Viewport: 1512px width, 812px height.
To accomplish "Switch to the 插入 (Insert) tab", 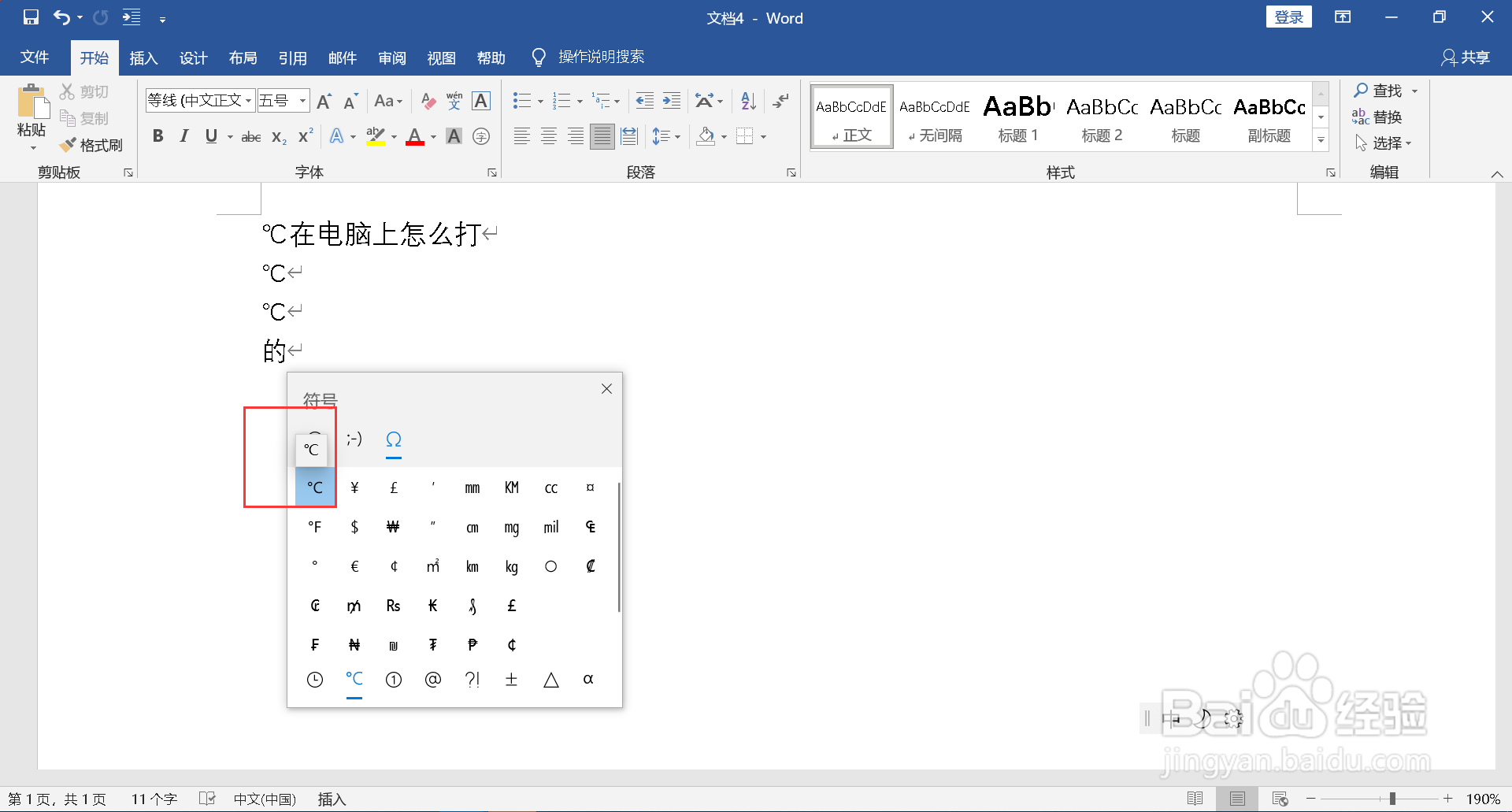I will tap(144, 57).
